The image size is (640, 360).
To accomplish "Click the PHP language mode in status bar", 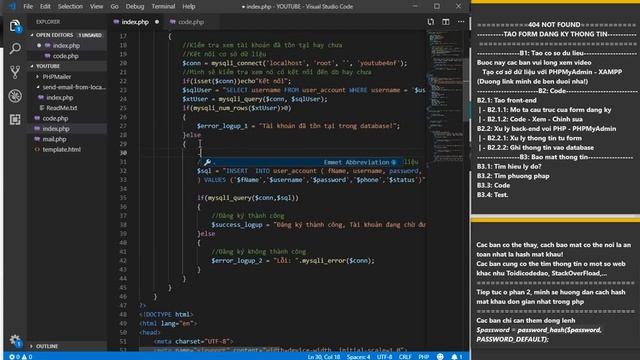I will 424,357.
